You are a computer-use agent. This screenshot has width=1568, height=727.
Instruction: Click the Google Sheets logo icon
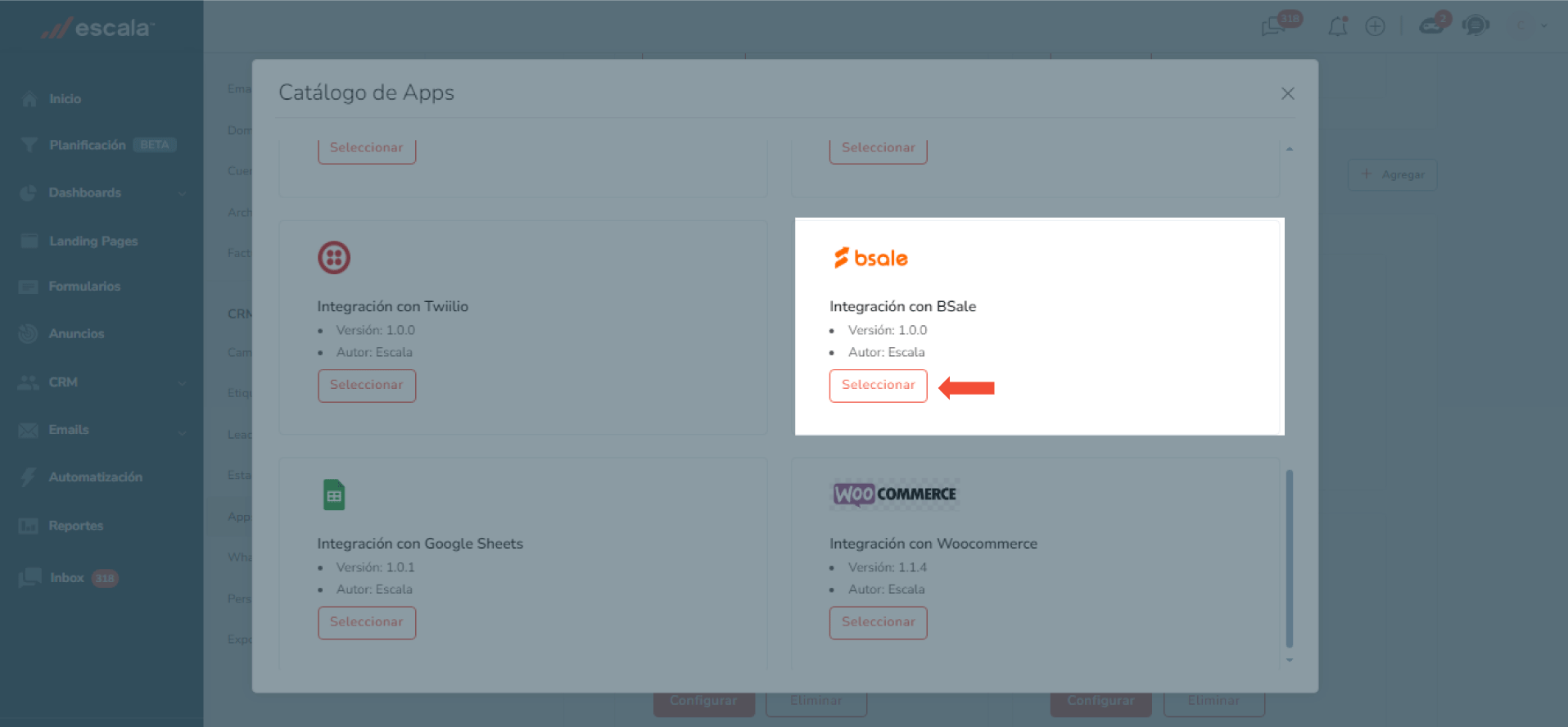pos(333,494)
